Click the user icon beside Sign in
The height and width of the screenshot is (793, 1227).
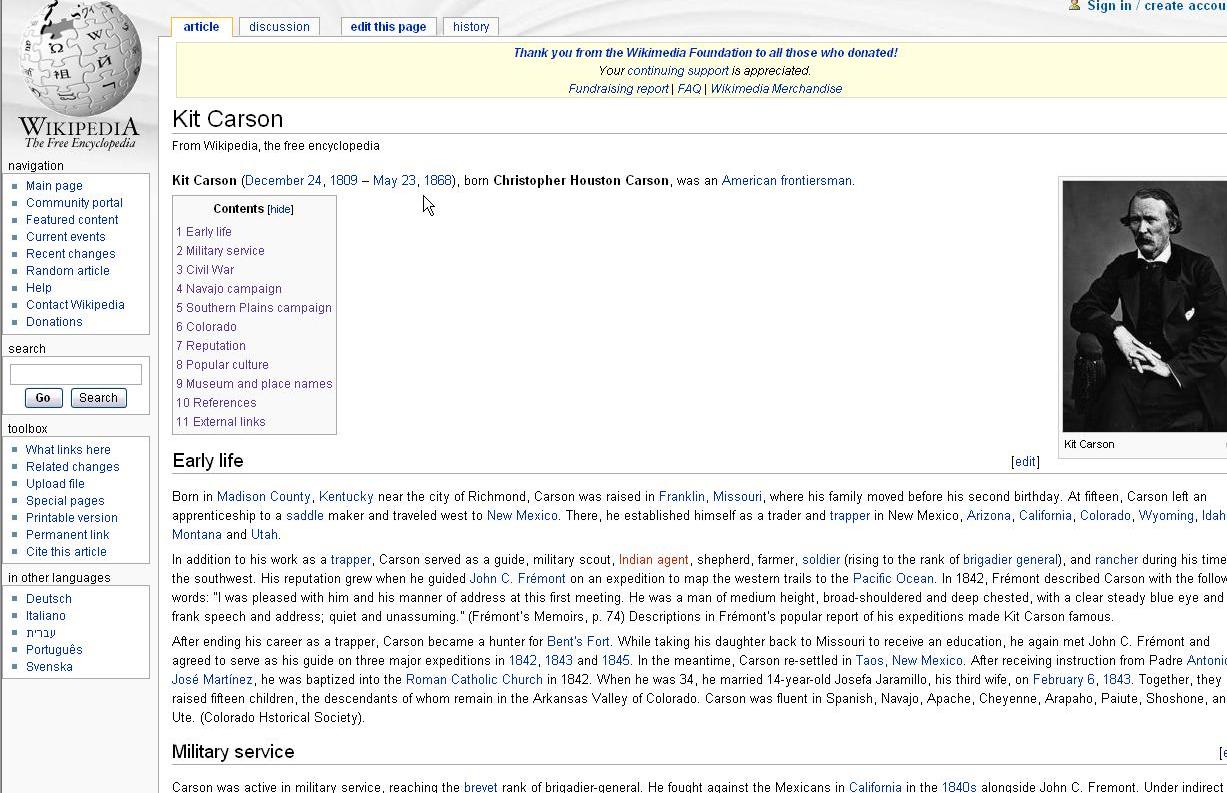tap(1075, 6)
